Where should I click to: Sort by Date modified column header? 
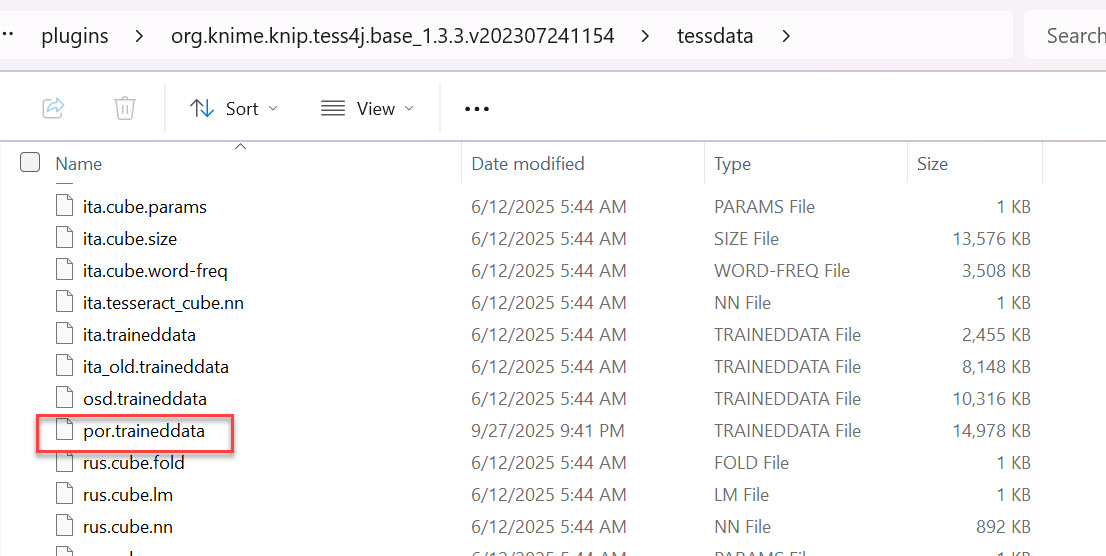click(x=528, y=164)
